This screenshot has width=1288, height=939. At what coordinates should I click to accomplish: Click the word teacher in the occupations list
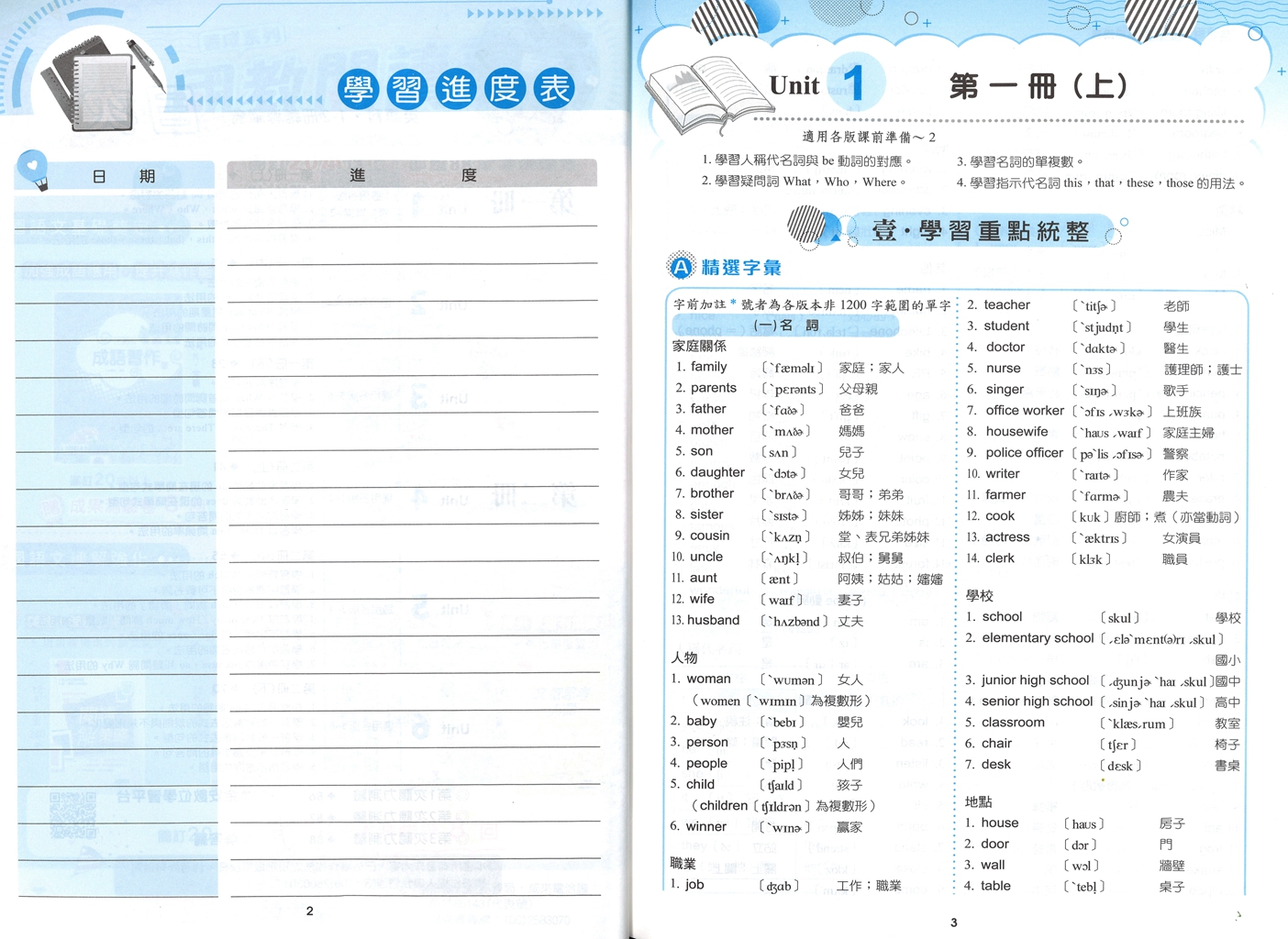click(1006, 304)
